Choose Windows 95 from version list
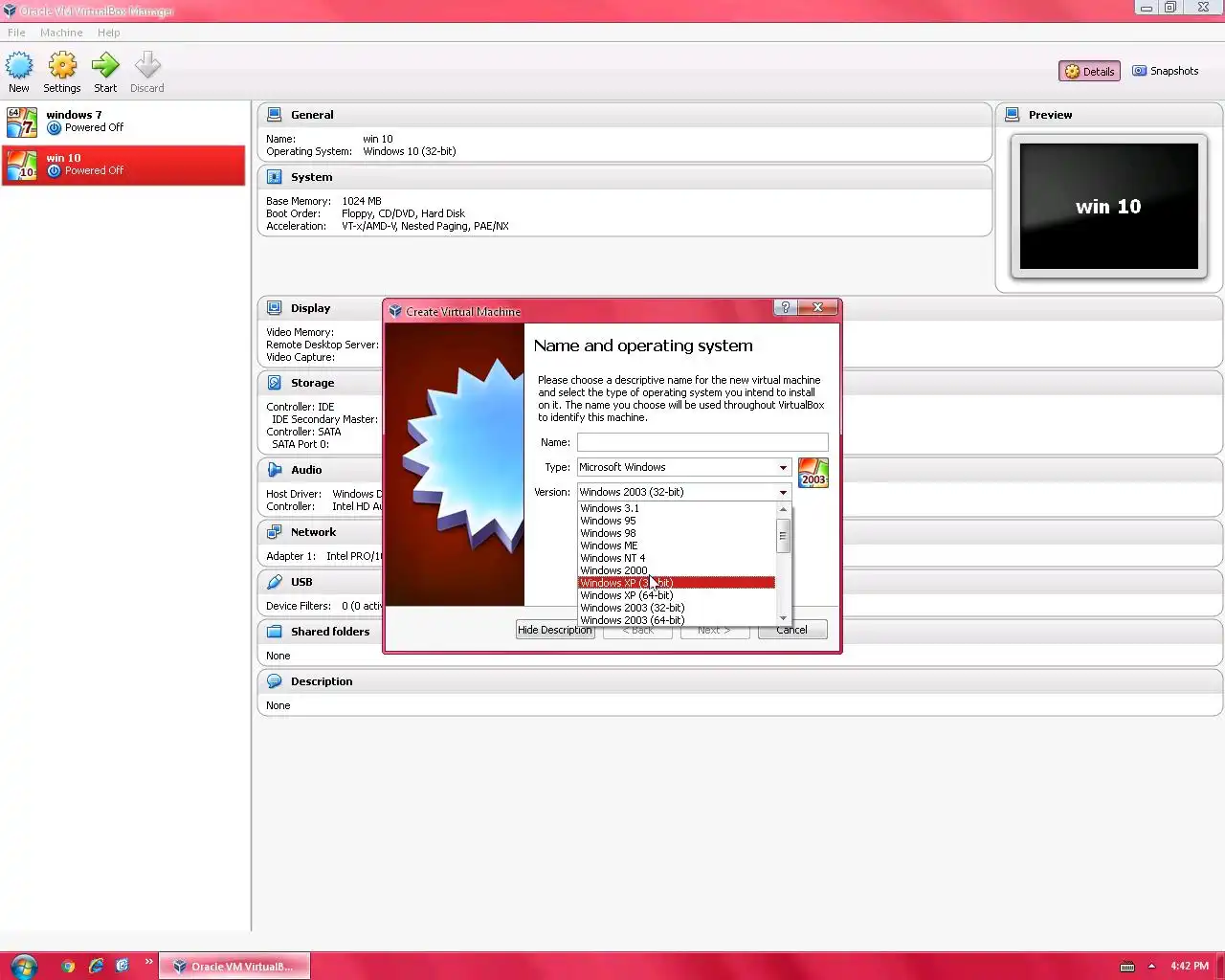The height and width of the screenshot is (980, 1225). (x=677, y=521)
